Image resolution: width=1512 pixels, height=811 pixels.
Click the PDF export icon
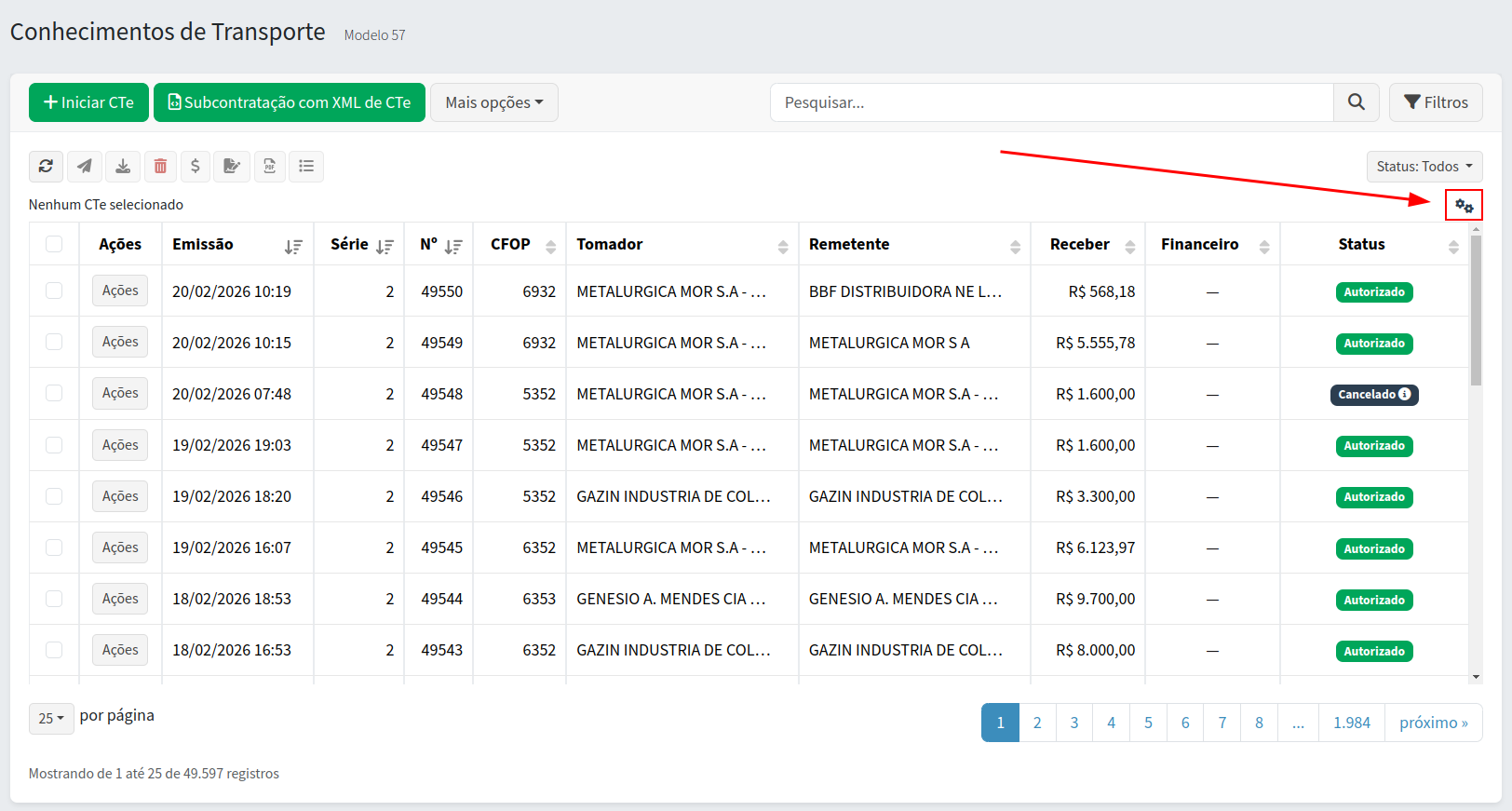click(269, 167)
